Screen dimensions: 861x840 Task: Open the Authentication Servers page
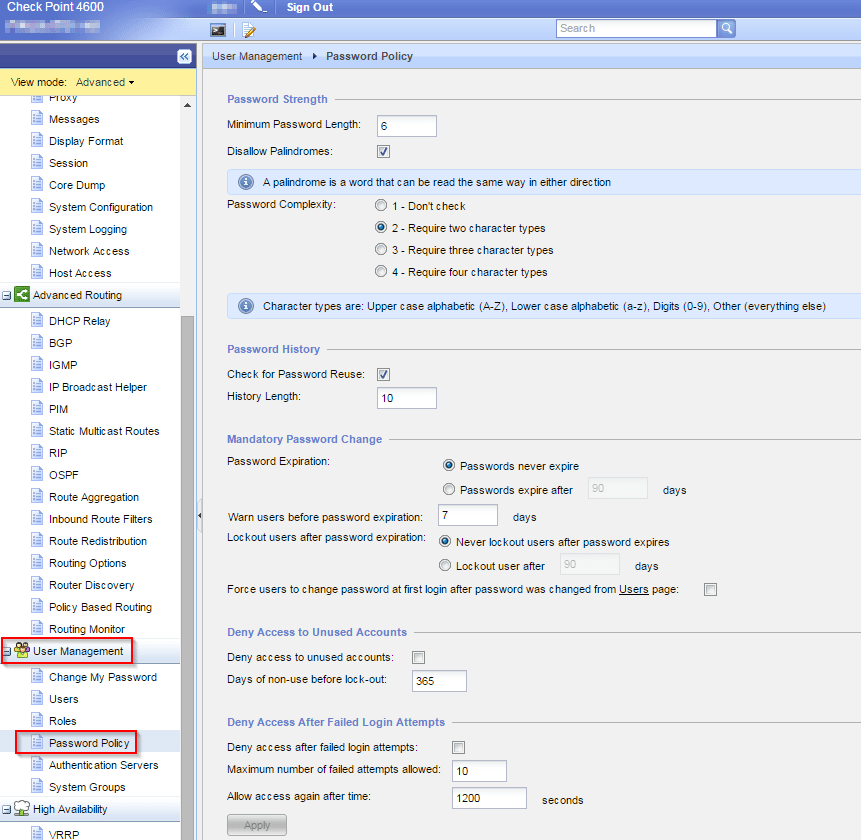click(103, 765)
